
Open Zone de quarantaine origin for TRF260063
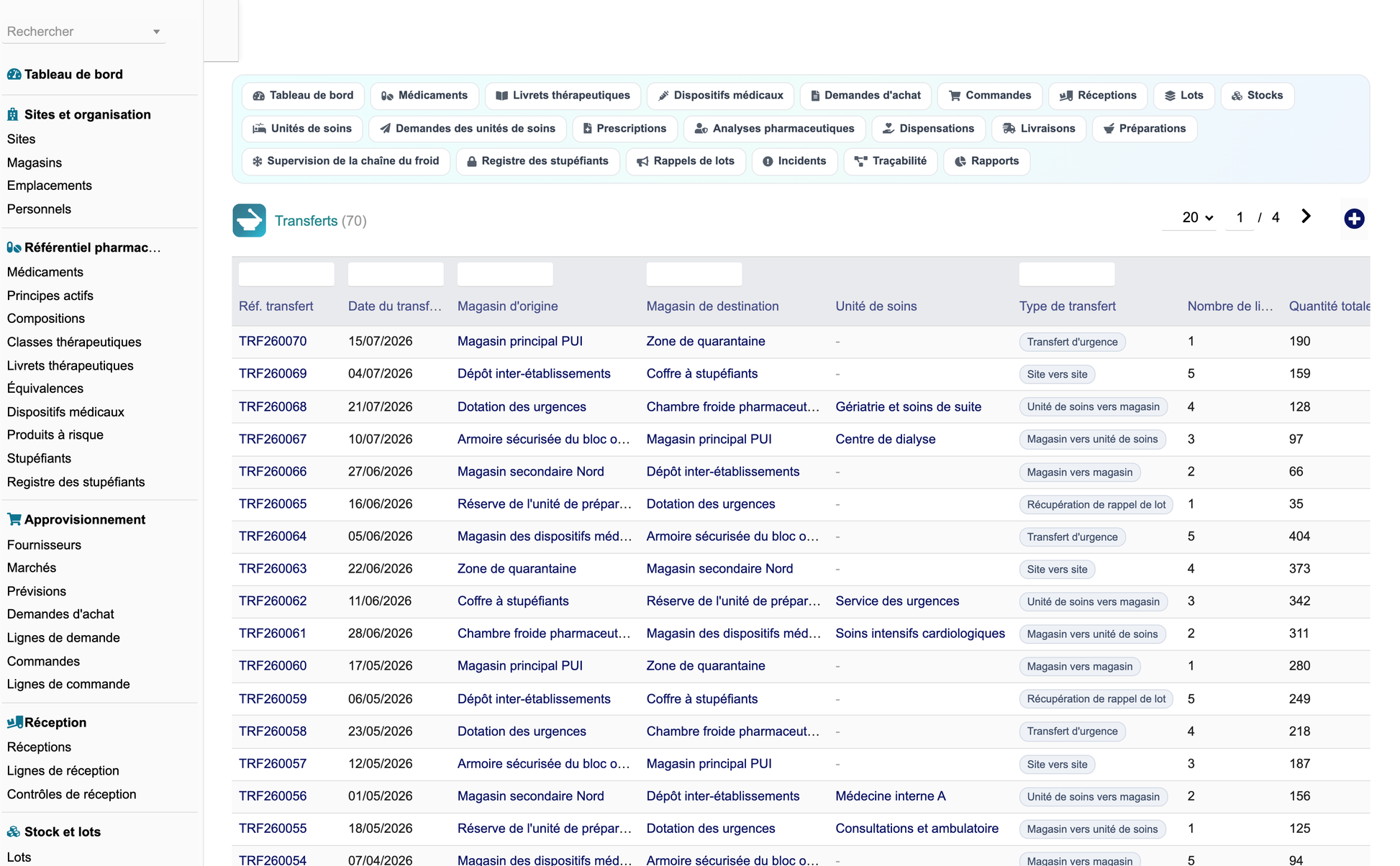pos(517,569)
